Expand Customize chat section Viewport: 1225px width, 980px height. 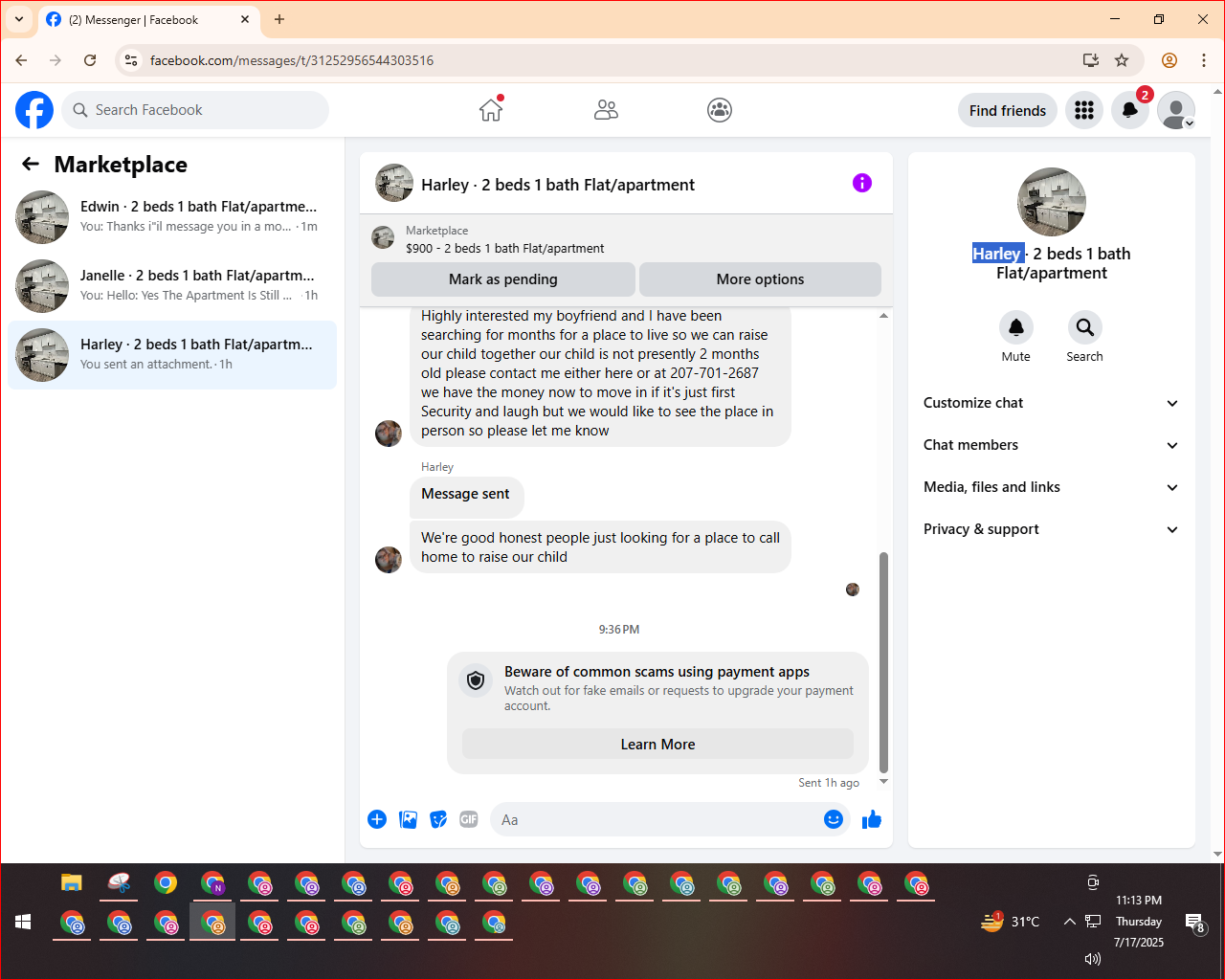[1052, 403]
